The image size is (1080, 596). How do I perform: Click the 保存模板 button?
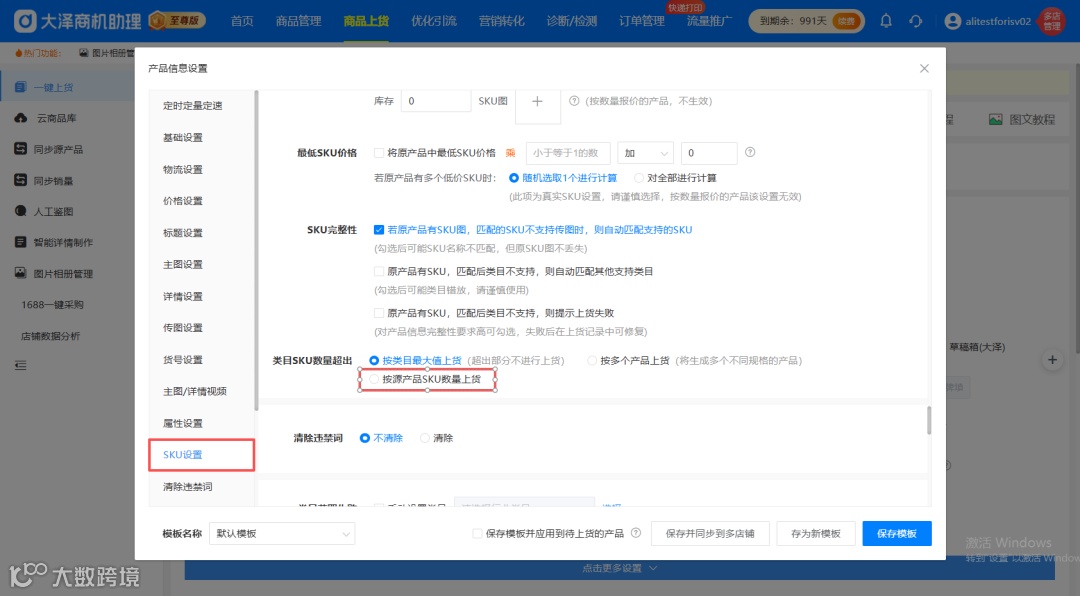[x=897, y=533]
